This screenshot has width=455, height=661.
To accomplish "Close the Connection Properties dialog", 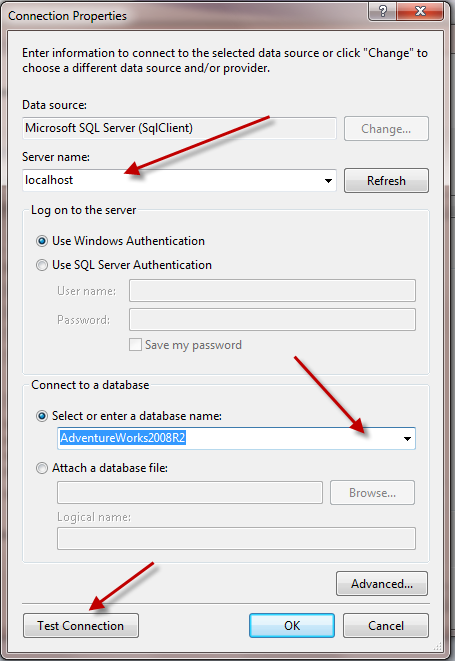I will (x=420, y=11).
